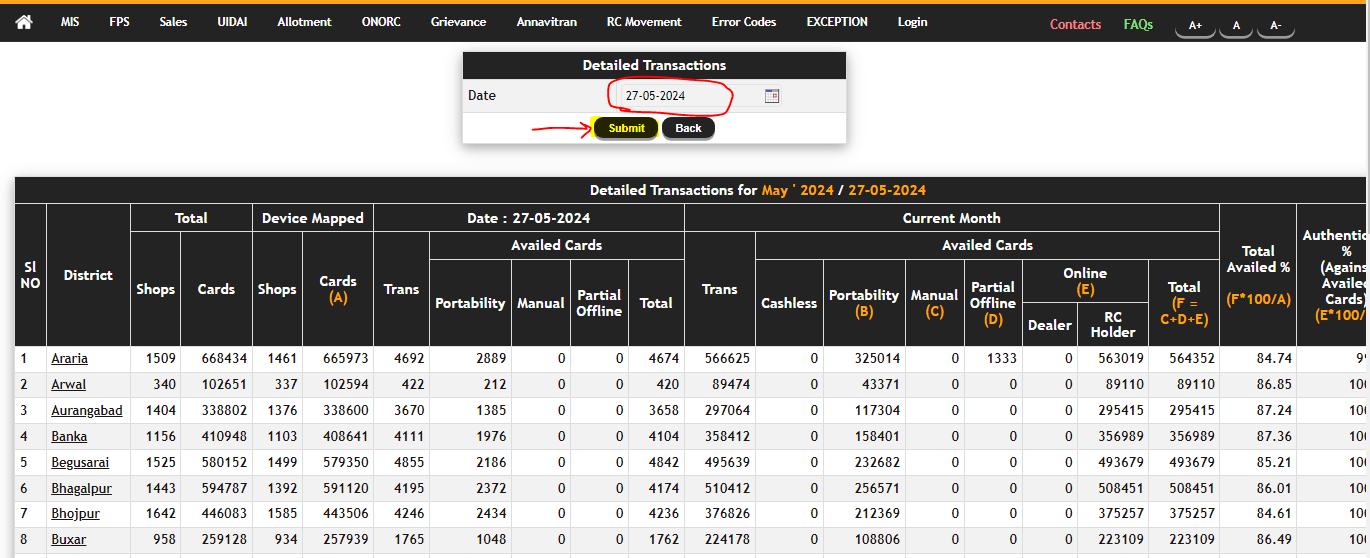Open the MIS menu
The height and width of the screenshot is (558, 1370).
[70, 22]
